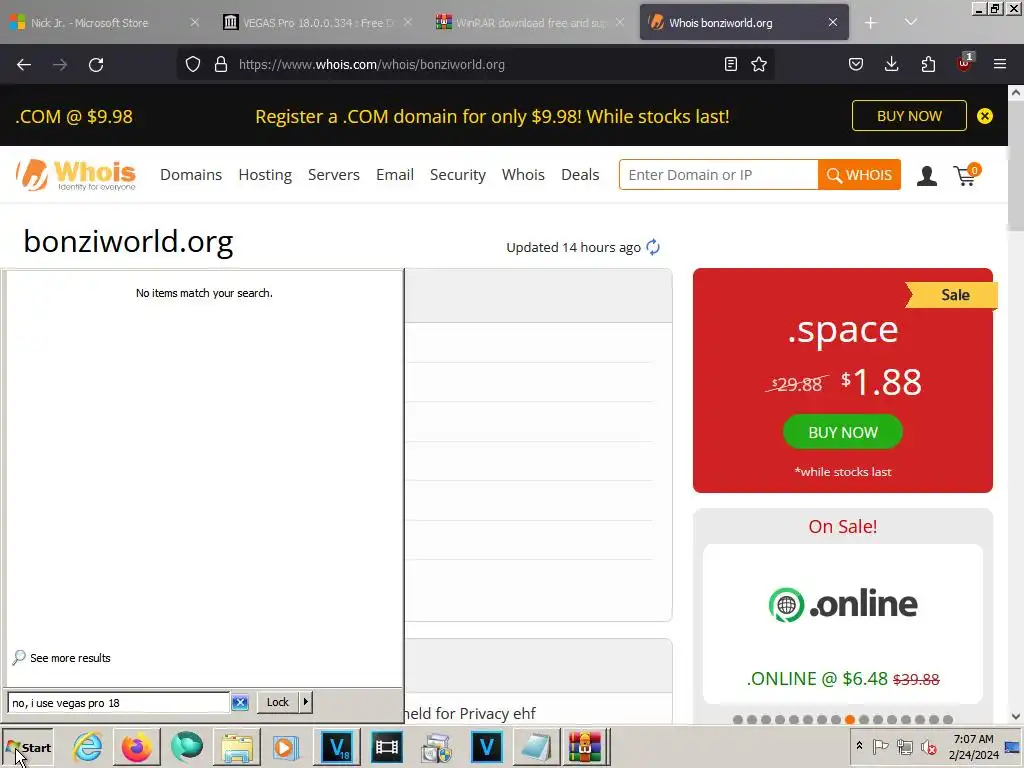Click the BUY NOW banner button
The image size is (1024, 768).
tap(909, 116)
